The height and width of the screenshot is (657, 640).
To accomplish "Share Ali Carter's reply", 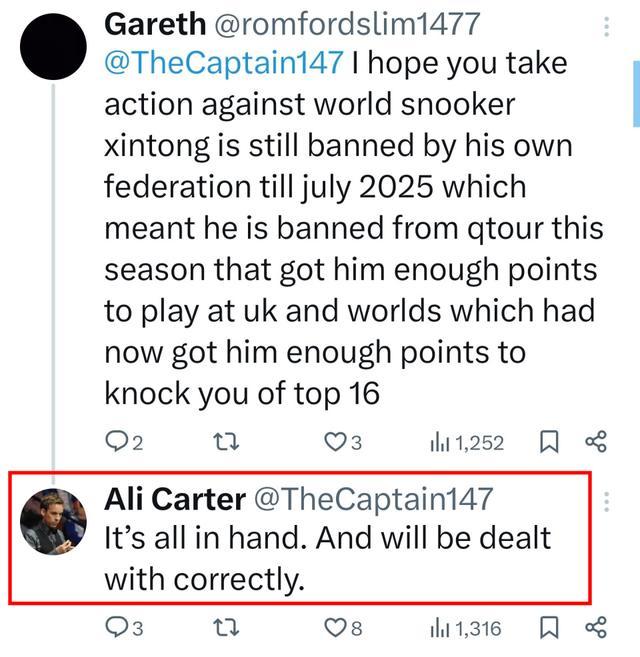I will (x=595, y=628).
